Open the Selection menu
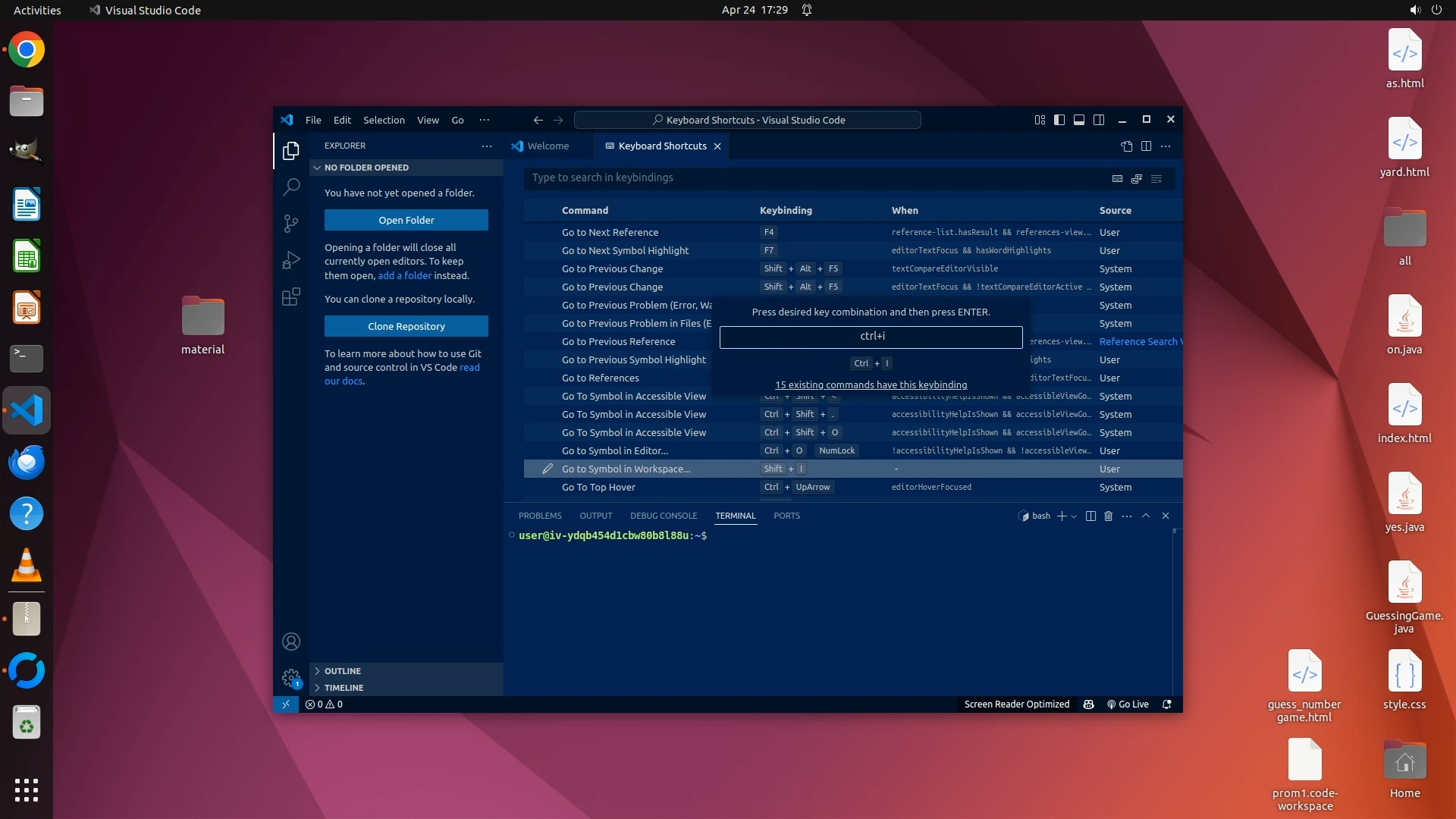Viewport: 1456px width, 819px height. (x=384, y=120)
